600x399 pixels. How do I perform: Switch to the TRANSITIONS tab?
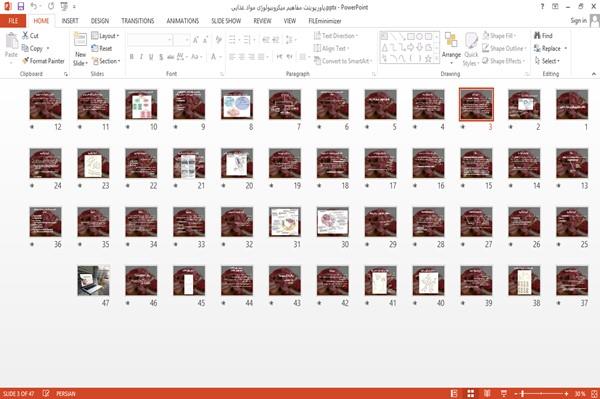(138, 21)
